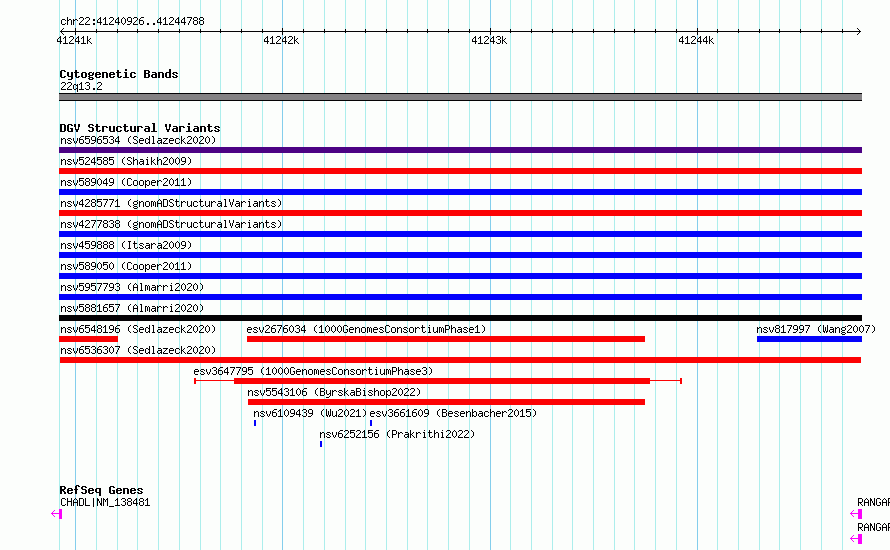
Task: Open esv3647795 (1000GenomesConsortiumPhase3) label
Action: 313,371
